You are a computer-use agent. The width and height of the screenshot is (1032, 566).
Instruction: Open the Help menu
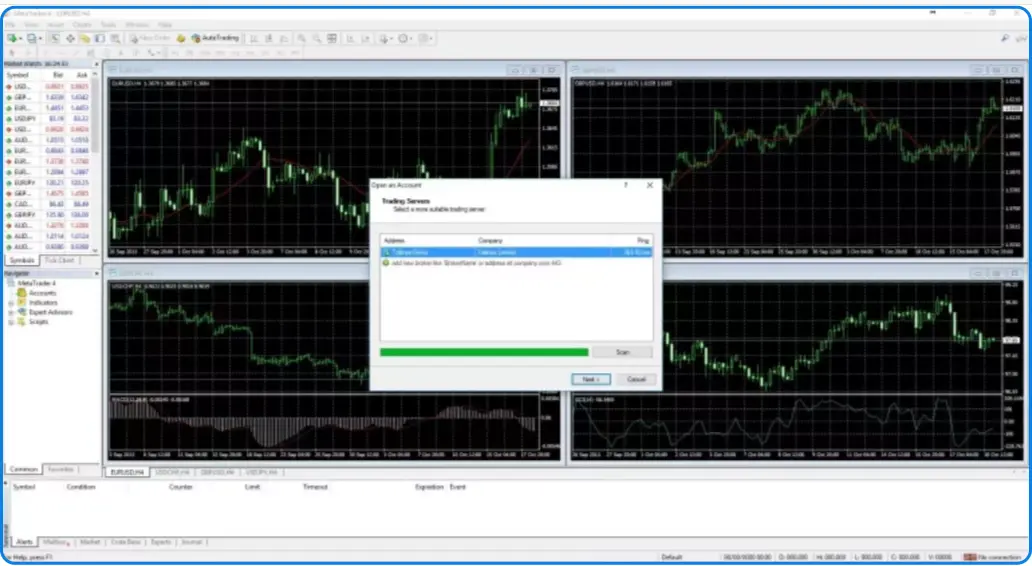click(165, 25)
